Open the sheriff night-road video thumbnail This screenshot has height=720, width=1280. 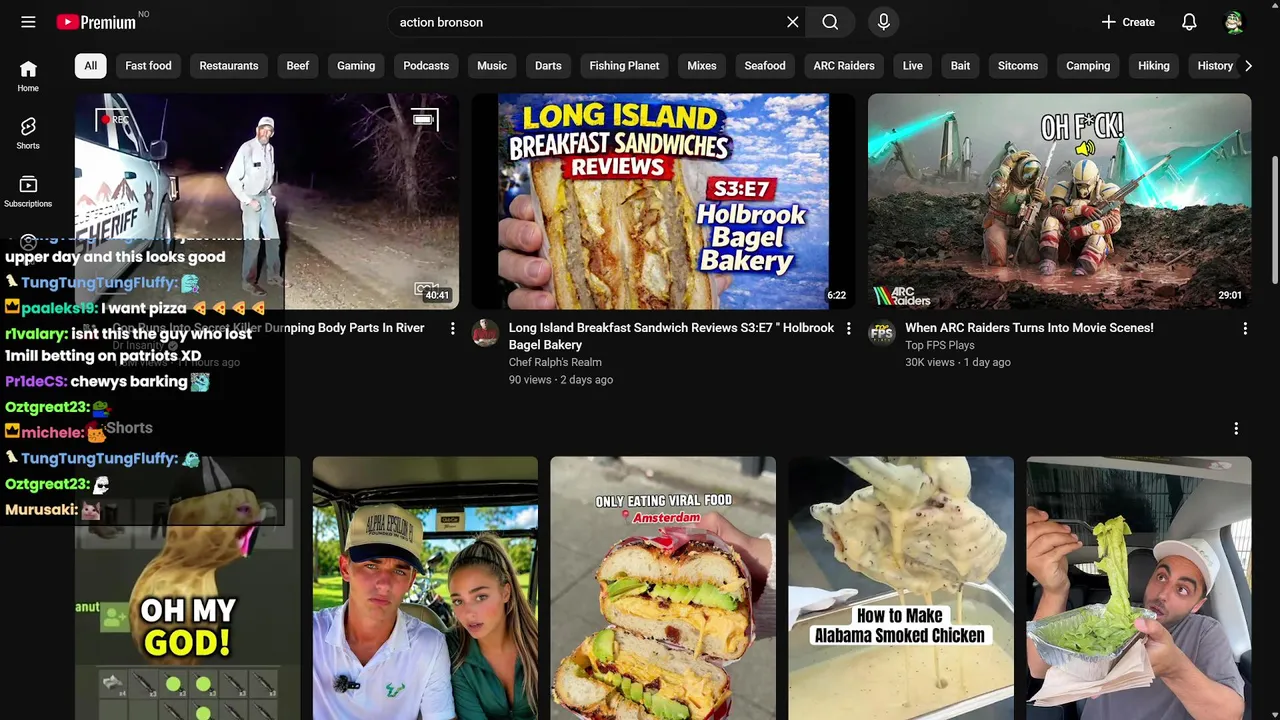click(267, 201)
